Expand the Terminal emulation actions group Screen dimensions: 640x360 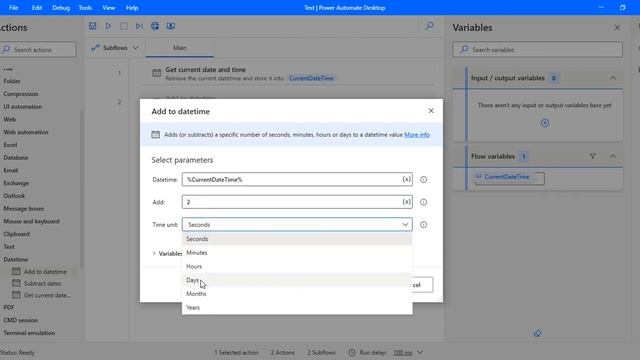29,333
